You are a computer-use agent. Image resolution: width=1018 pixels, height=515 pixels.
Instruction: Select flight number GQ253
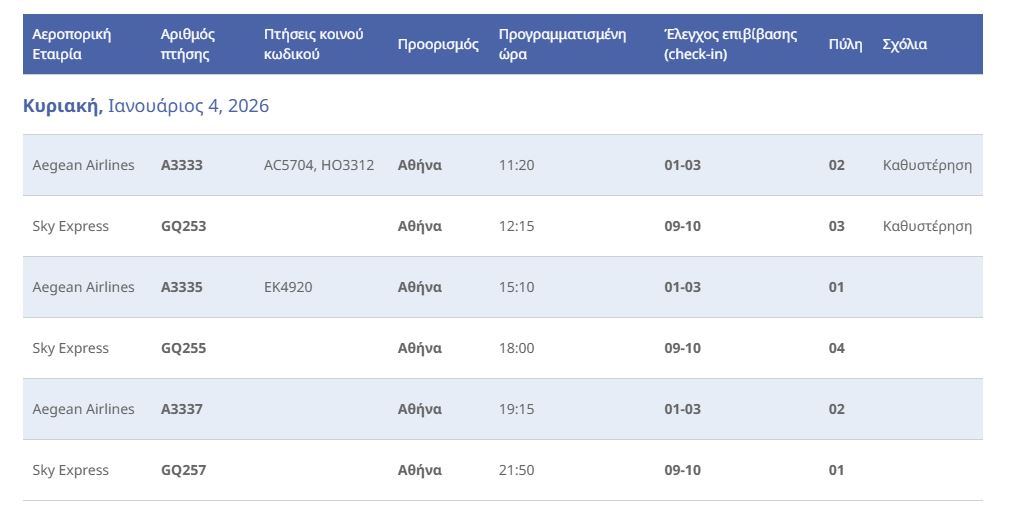[183, 226]
